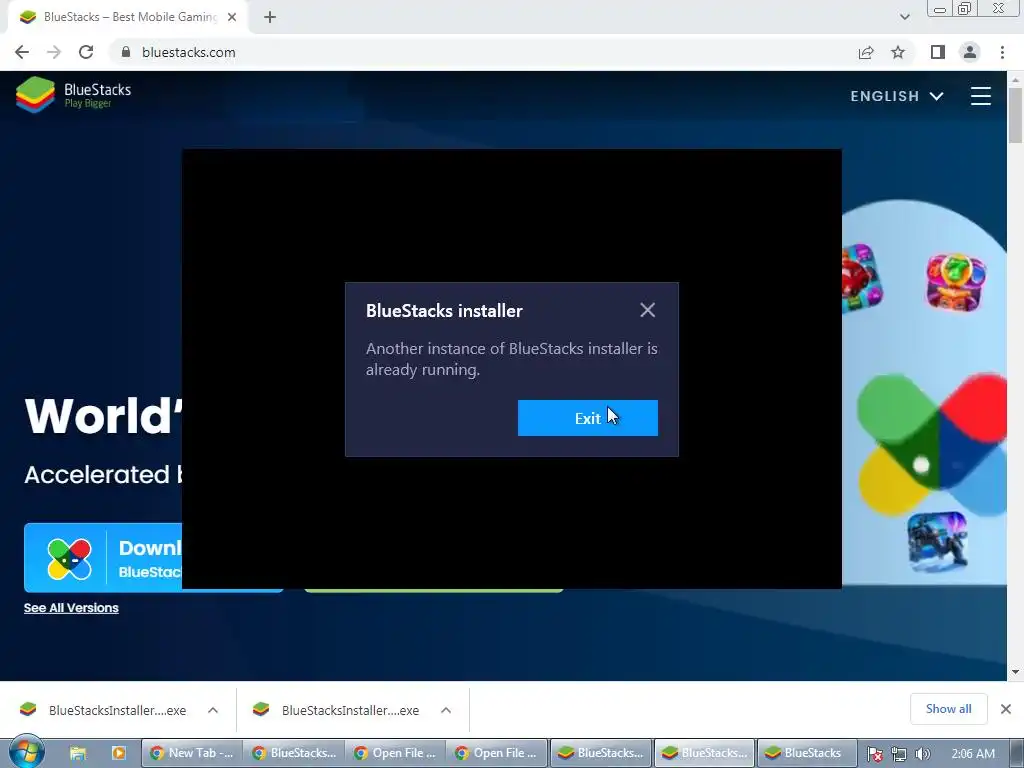This screenshot has width=1024, height=768.
Task: Open the volume speaker tray icon
Action: coord(922,754)
